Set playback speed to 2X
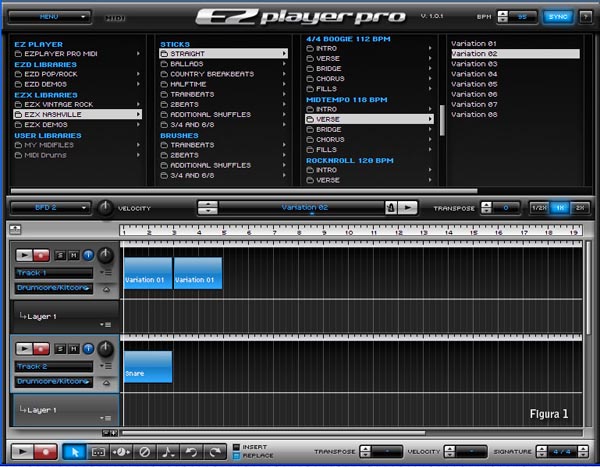Viewport: 600px width, 467px height. click(x=580, y=208)
